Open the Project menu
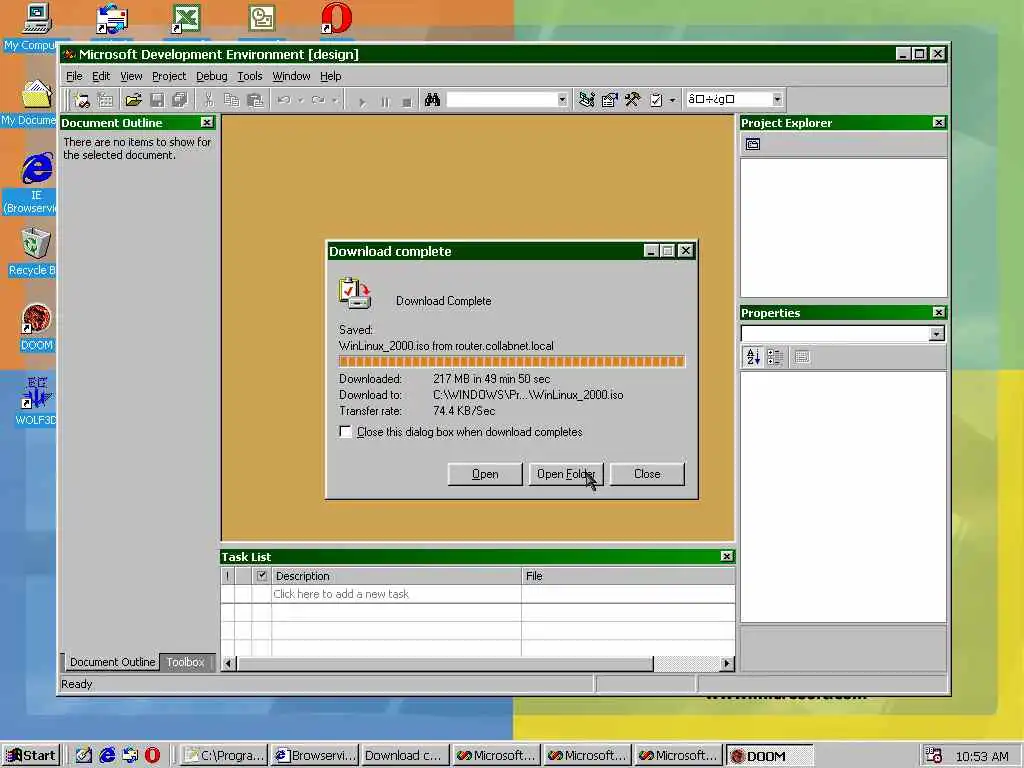 click(169, 76)
